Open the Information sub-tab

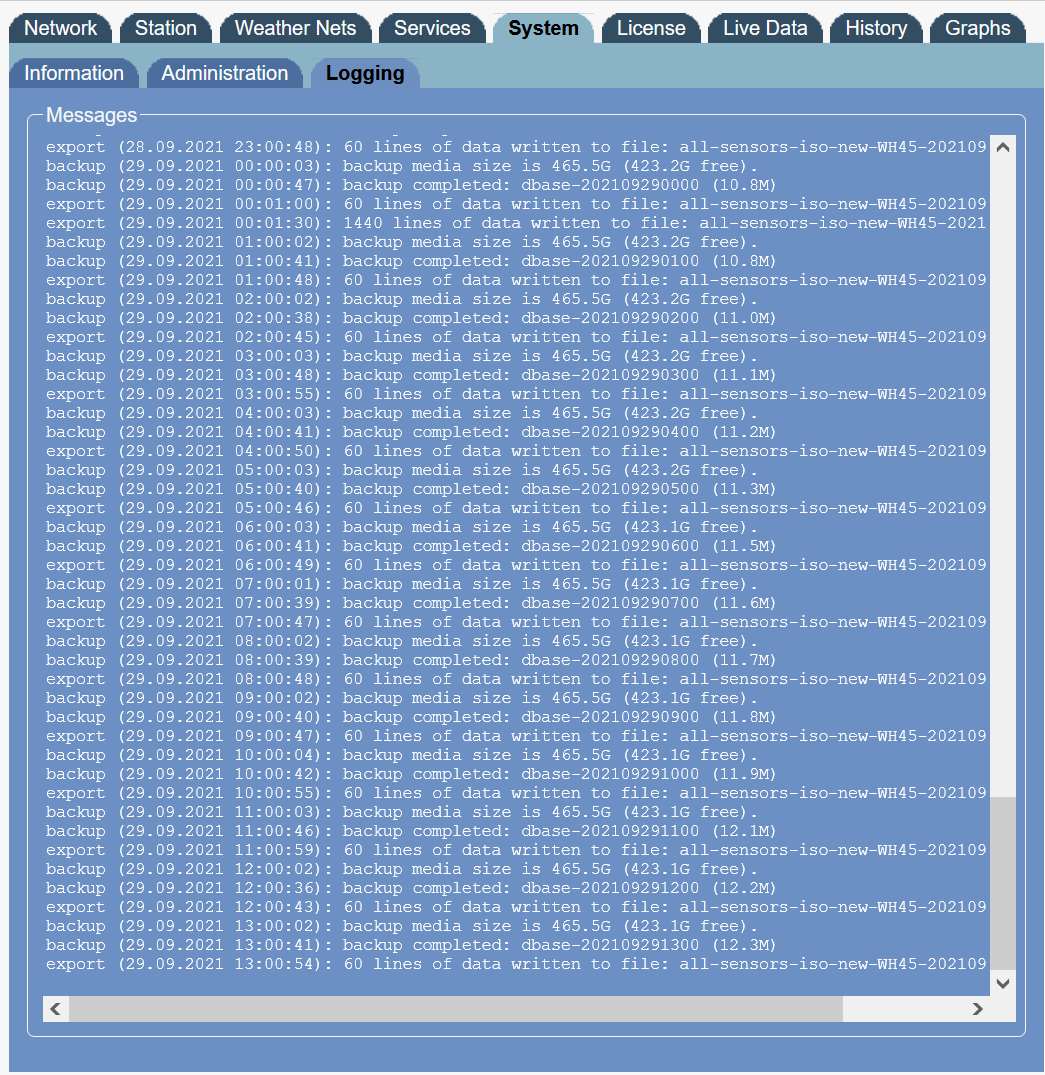[x=74, y=73]
